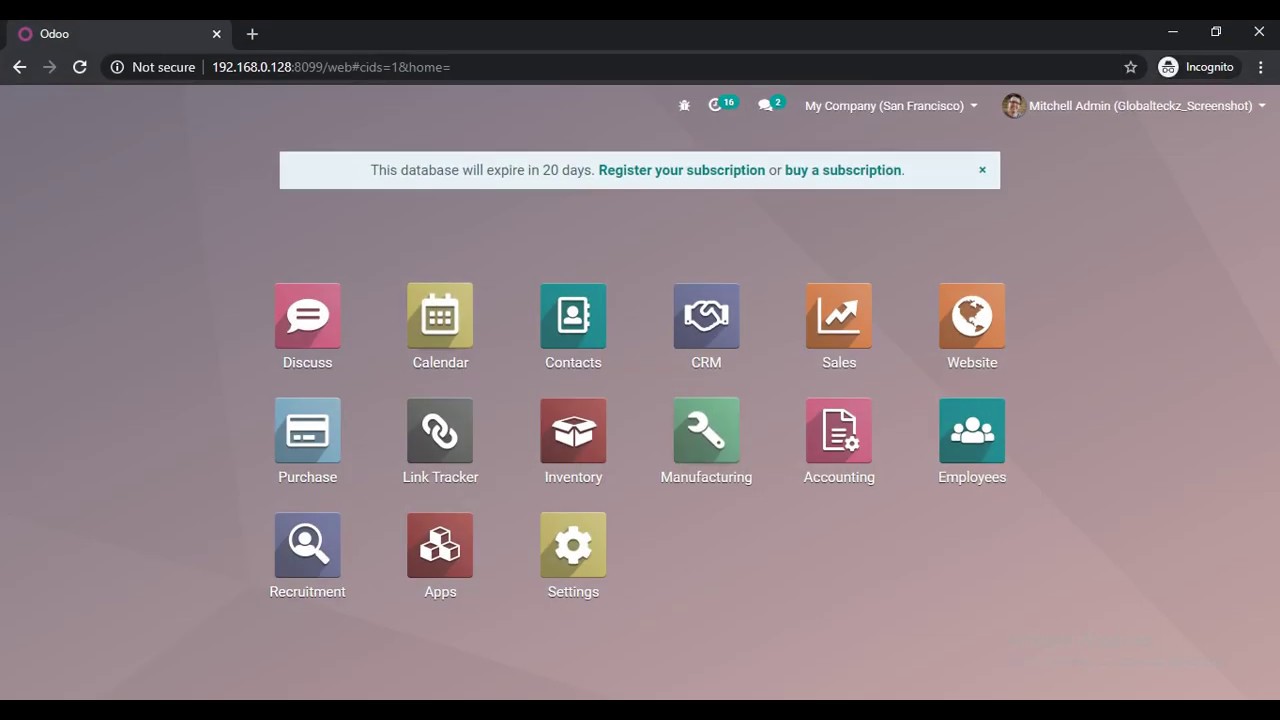Go back in browser history
This screenshot has width=1280, height=720.
[19, 67]
